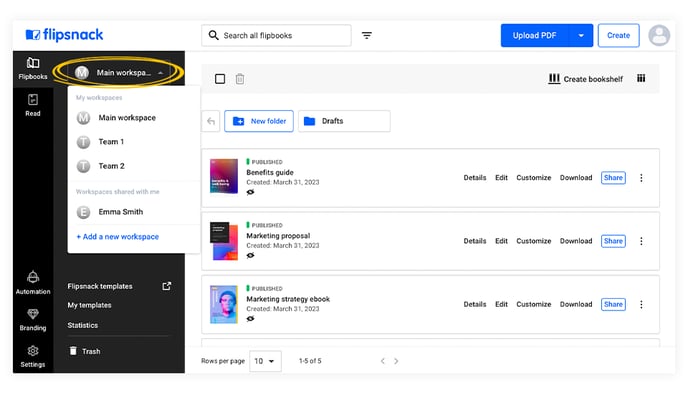Toggle visibility eye icon for Marketing proposal
Viewport: 688px width, 394px height.
[x=250, y=255]
